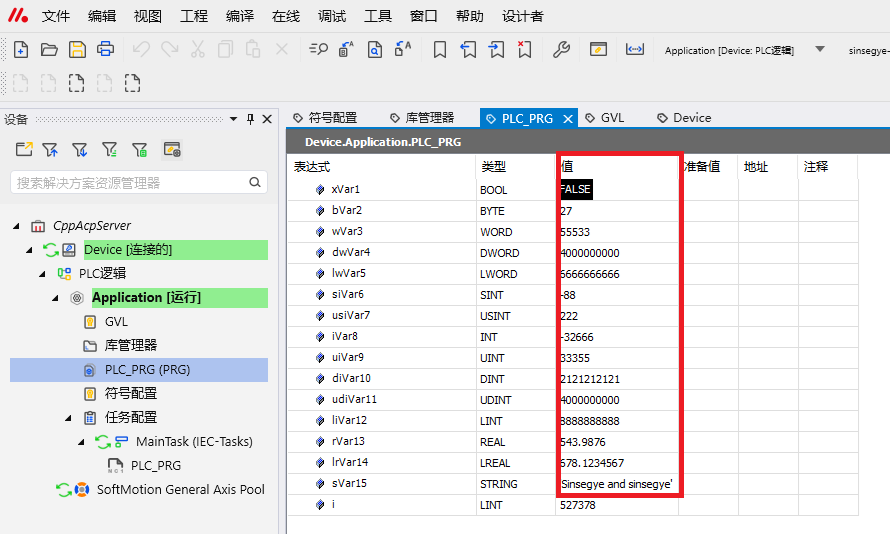This screenshot has width=890, height=534.
Task: Click the devices panel options icon with gear
Action: pos(172,149)
